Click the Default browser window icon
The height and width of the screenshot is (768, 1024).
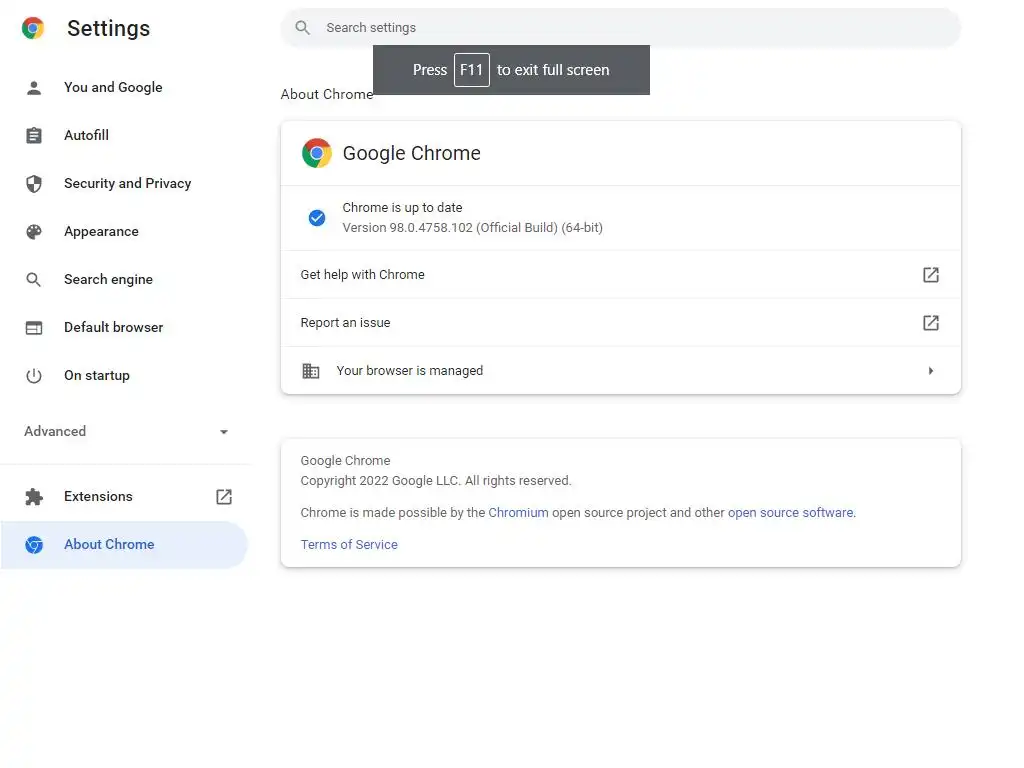click(34, 327)
